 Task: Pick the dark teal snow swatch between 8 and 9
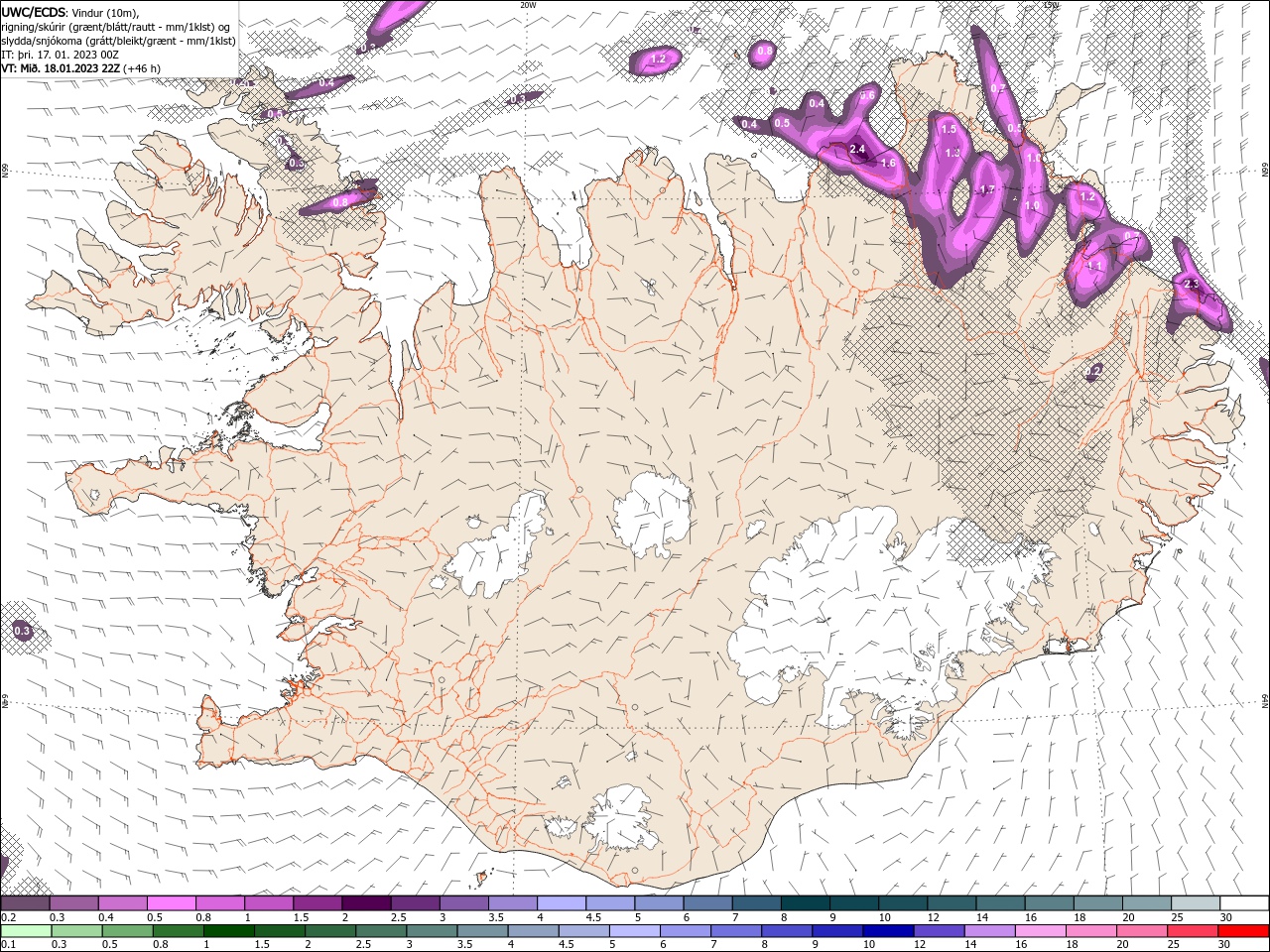tap(804, 903)
